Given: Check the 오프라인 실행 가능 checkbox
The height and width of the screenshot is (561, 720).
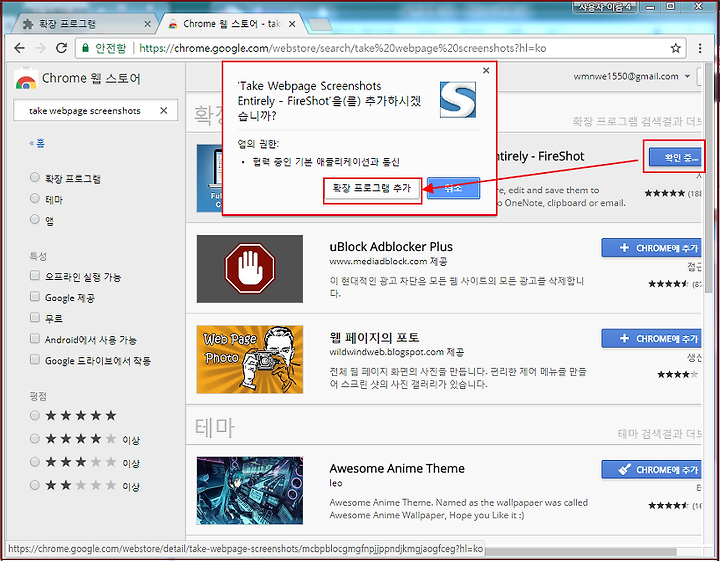Looking at the screenshot, I should 34,275.
